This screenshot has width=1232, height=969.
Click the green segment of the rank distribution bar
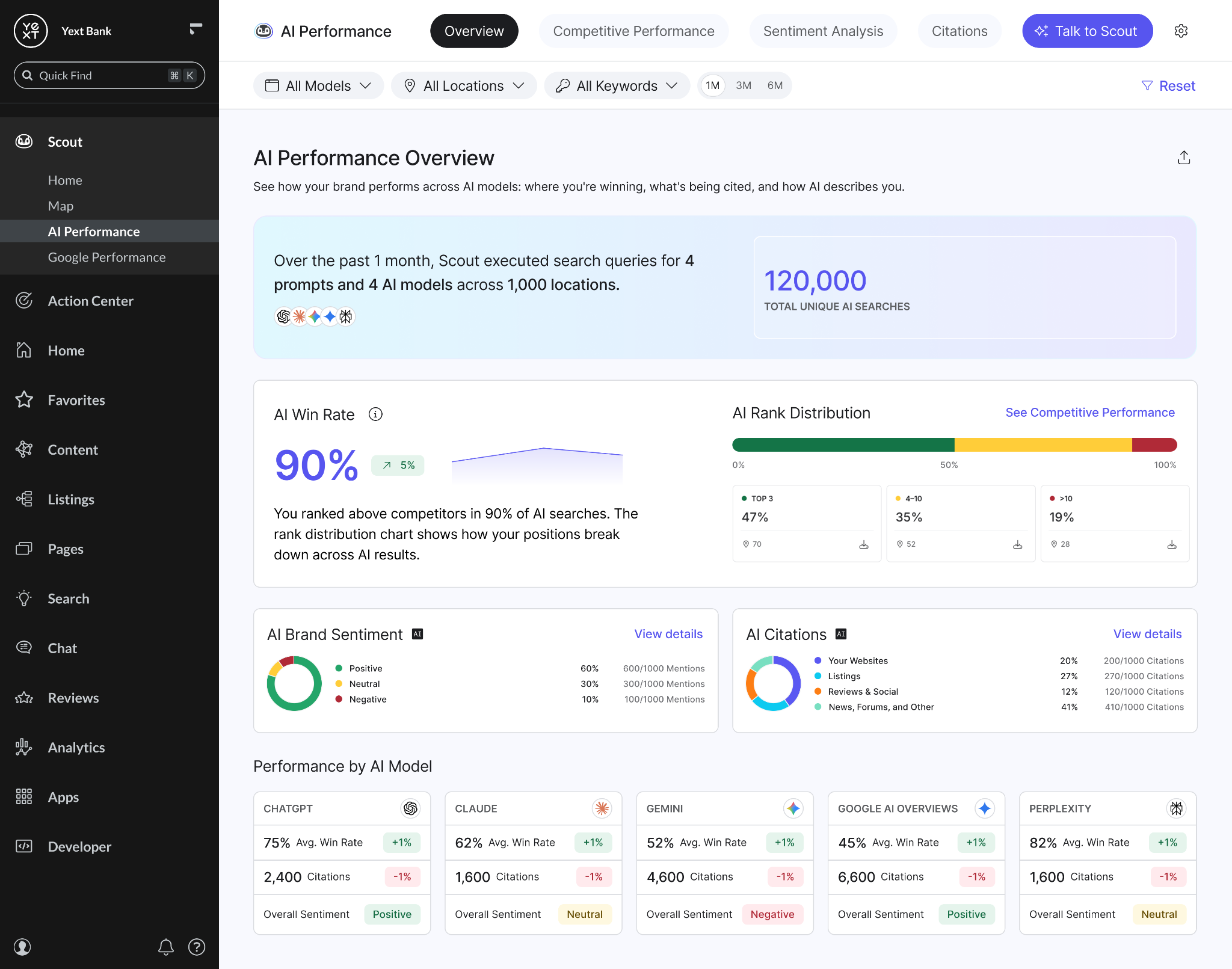click(843, 445)
